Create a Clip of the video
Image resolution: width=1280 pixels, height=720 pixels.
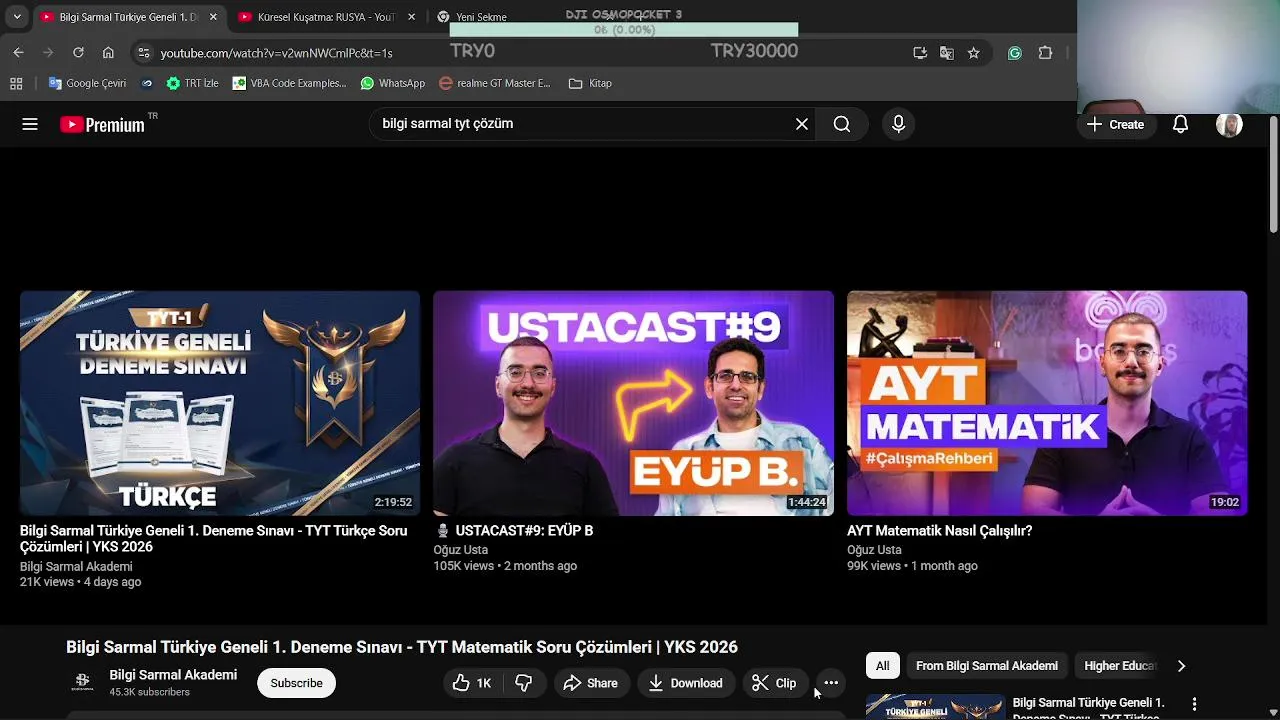(x=775, y=683)
